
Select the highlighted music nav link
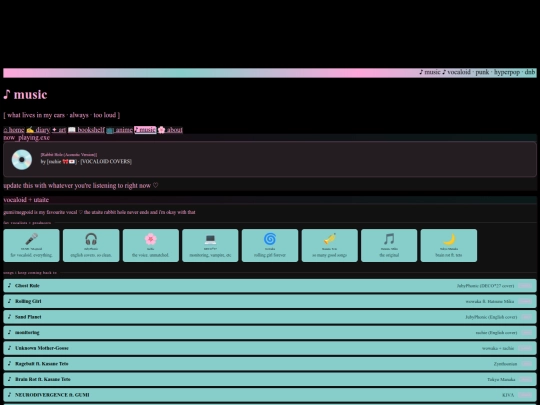coord(145,130)
